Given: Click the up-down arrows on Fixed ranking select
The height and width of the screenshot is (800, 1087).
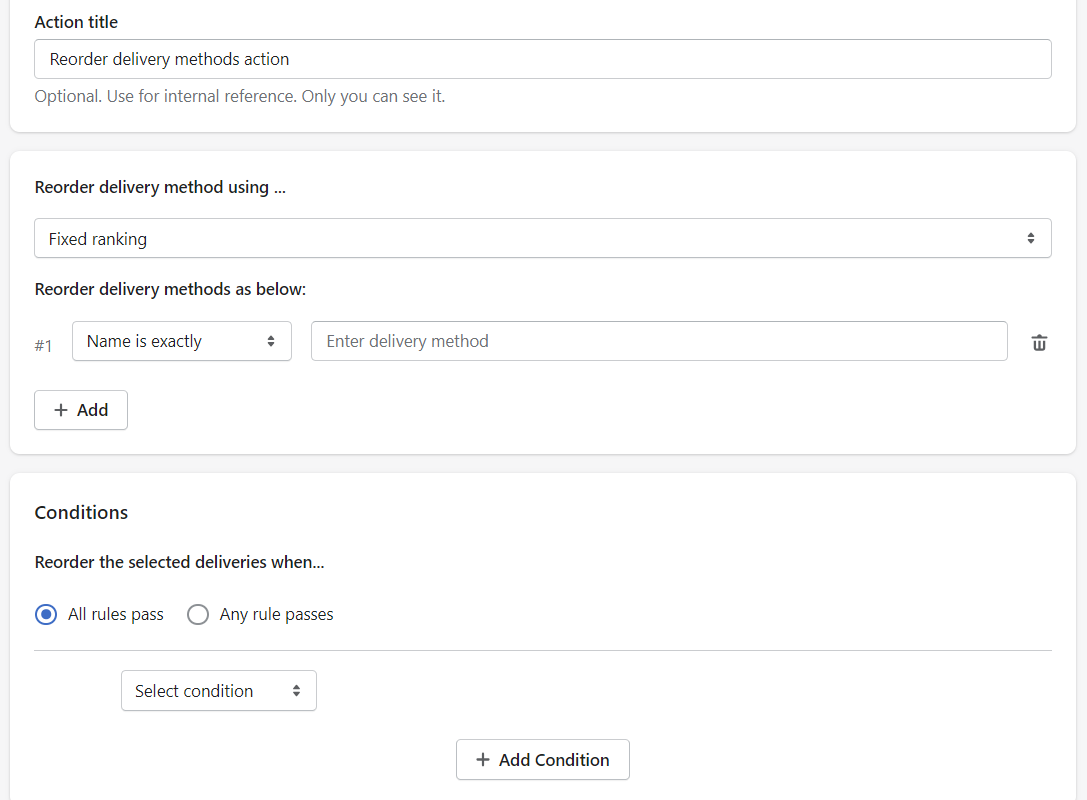Looking at the screenshot, I should pyautogui.click(x=1031, y=238).
